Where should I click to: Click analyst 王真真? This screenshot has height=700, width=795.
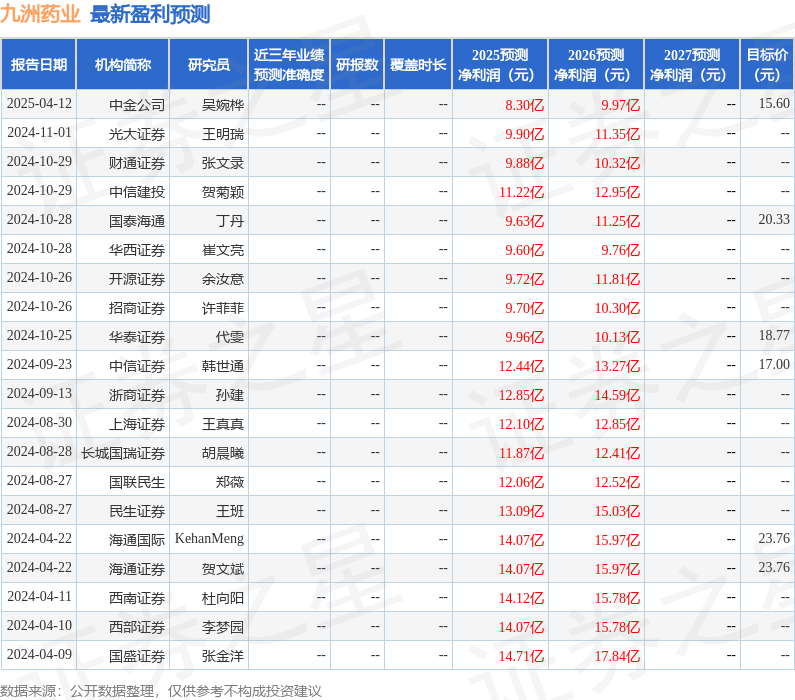[223, 424]
